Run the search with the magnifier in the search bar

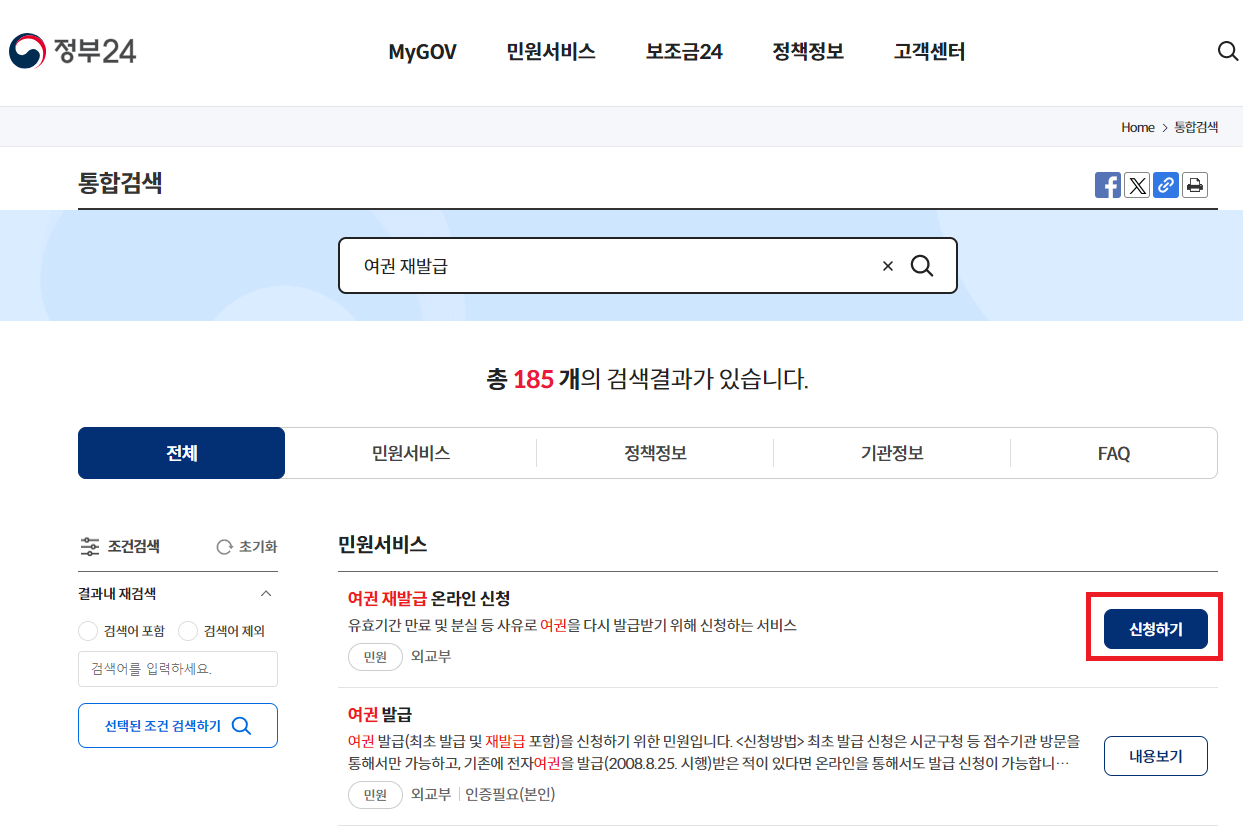point(921,265)
